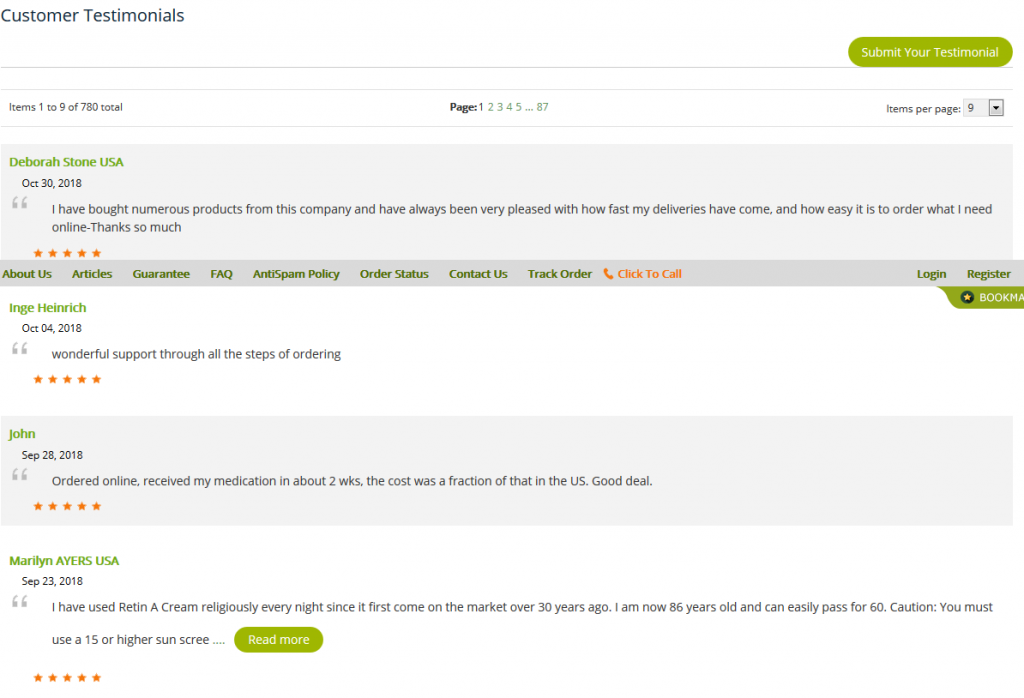Screen dimensions: 1024x698
Task: Click the Submit Your Testimonial button
Action: pos(930,52)
